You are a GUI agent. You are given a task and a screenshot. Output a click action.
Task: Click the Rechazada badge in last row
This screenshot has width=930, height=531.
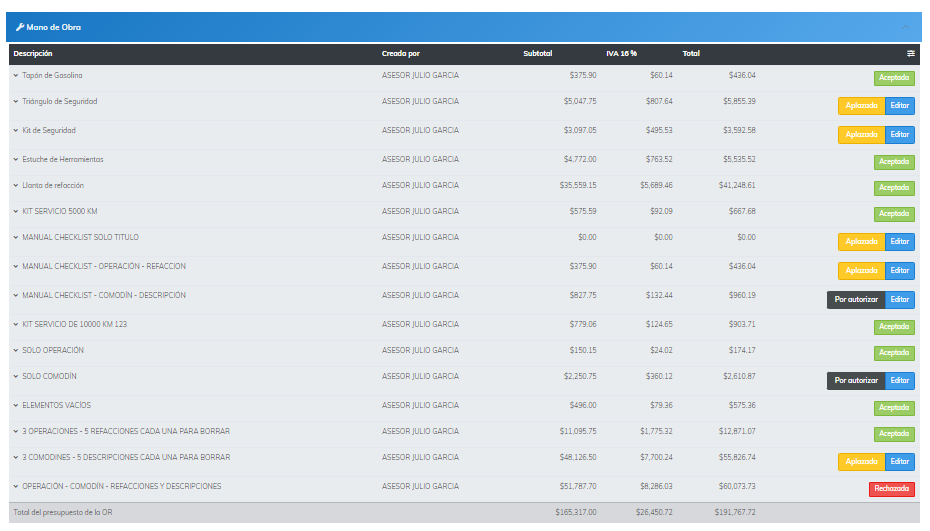(891, 489)
